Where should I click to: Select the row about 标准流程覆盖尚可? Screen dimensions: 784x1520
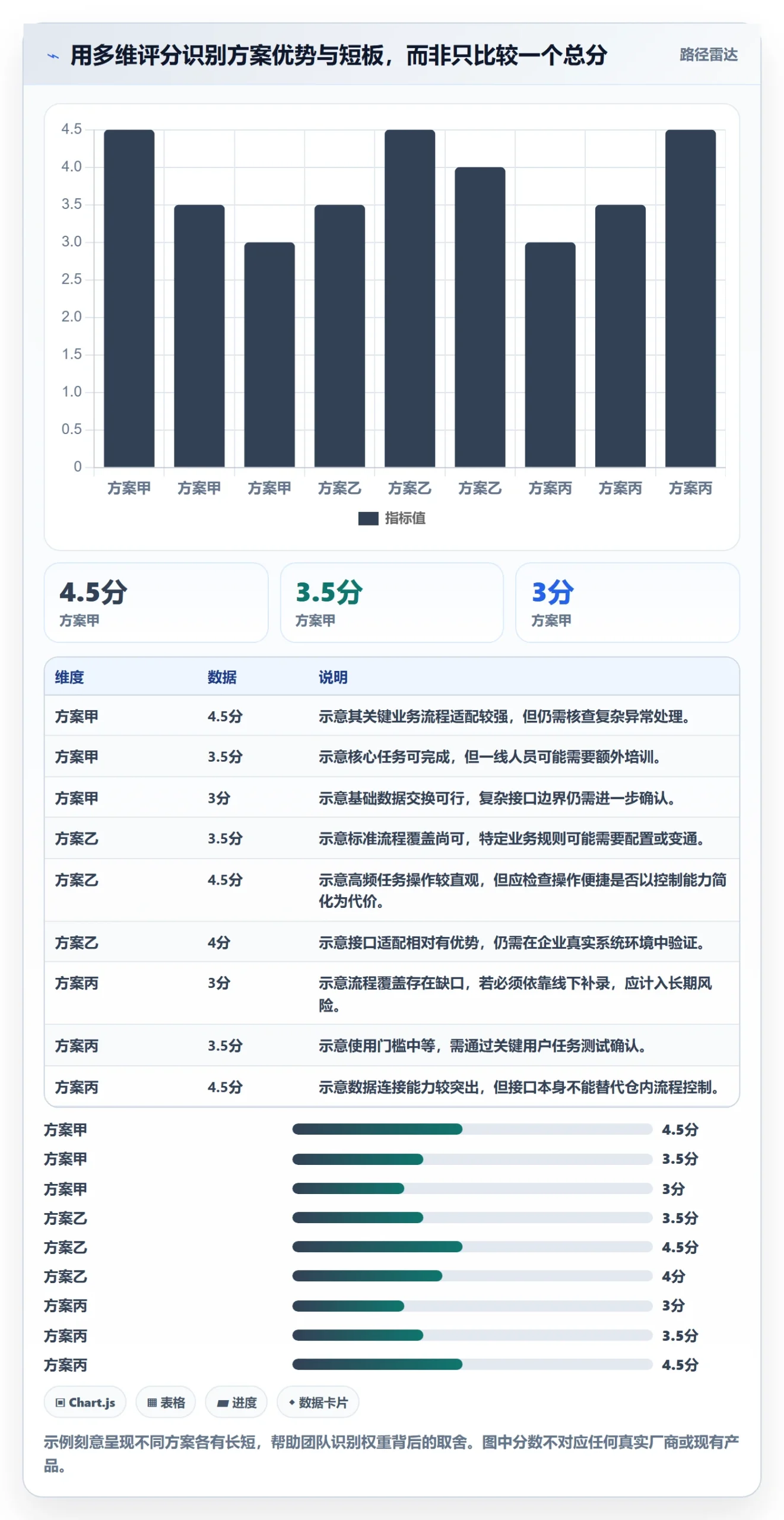point(392,838)
